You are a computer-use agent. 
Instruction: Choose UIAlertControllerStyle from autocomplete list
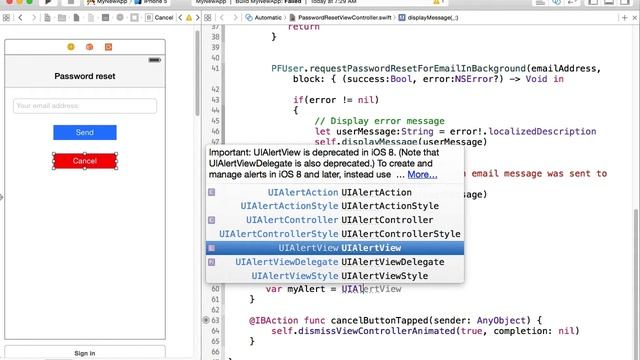335,234
